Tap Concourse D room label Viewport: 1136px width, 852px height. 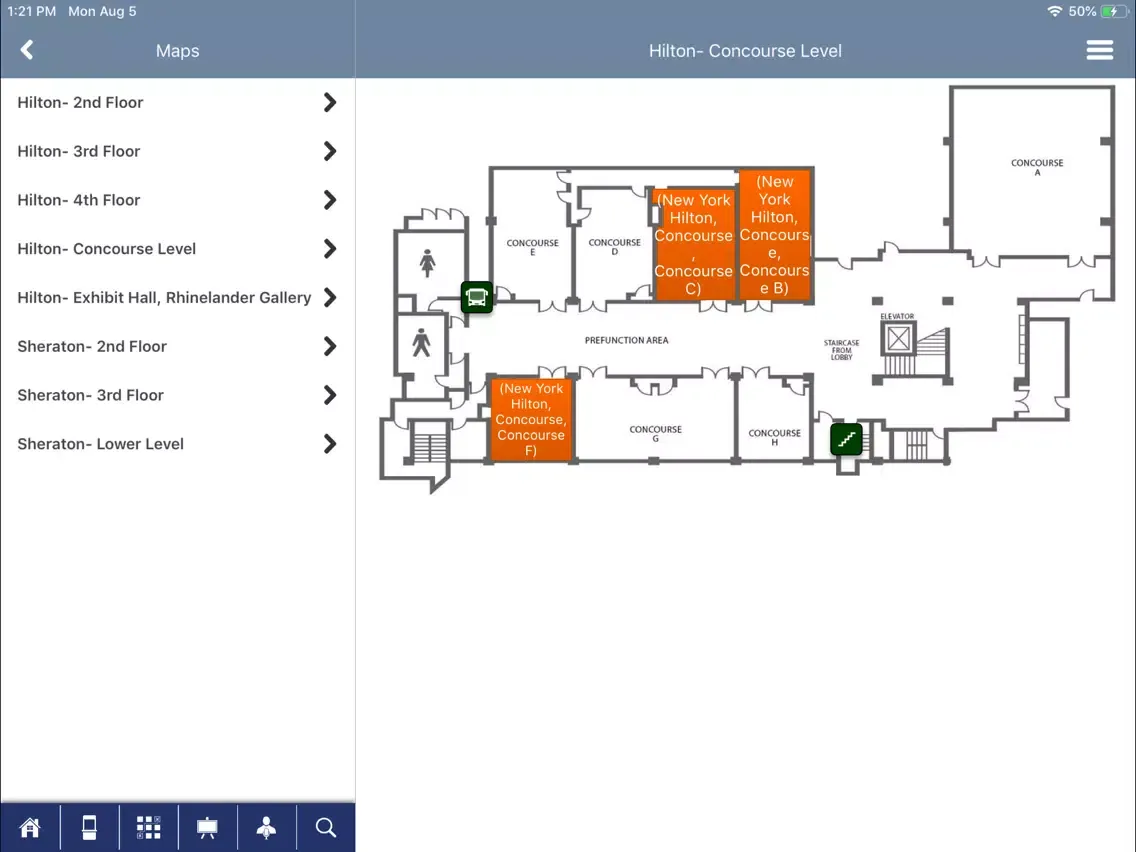(614, 247)
